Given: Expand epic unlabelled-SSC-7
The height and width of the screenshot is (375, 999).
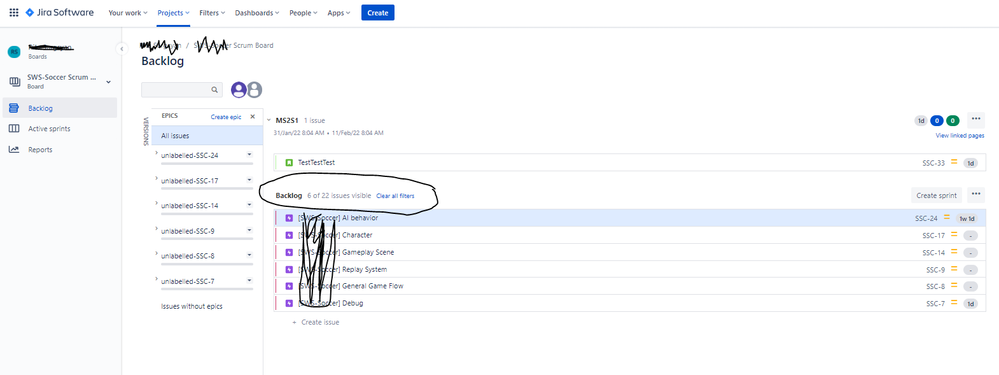Looking at the screenshot, I should [157, 278].
